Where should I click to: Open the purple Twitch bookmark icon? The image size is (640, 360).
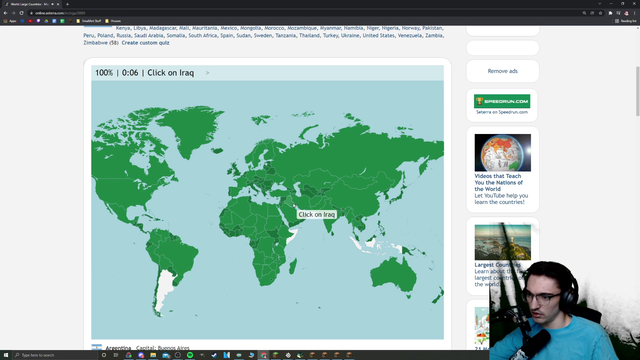tap(38, 21)
